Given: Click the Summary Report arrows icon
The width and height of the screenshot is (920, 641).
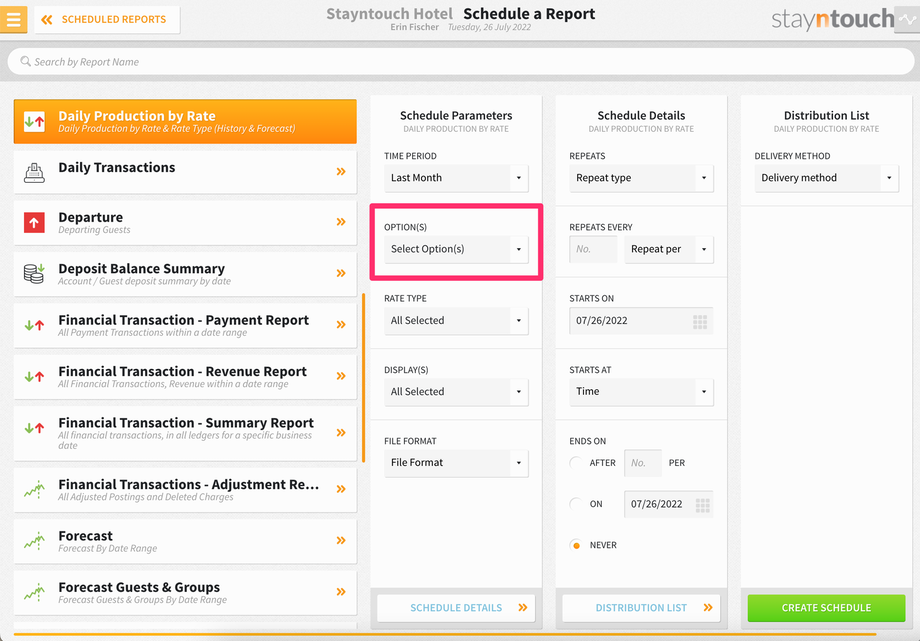Looking at the screenshot, I should click(x=34, y=428).
